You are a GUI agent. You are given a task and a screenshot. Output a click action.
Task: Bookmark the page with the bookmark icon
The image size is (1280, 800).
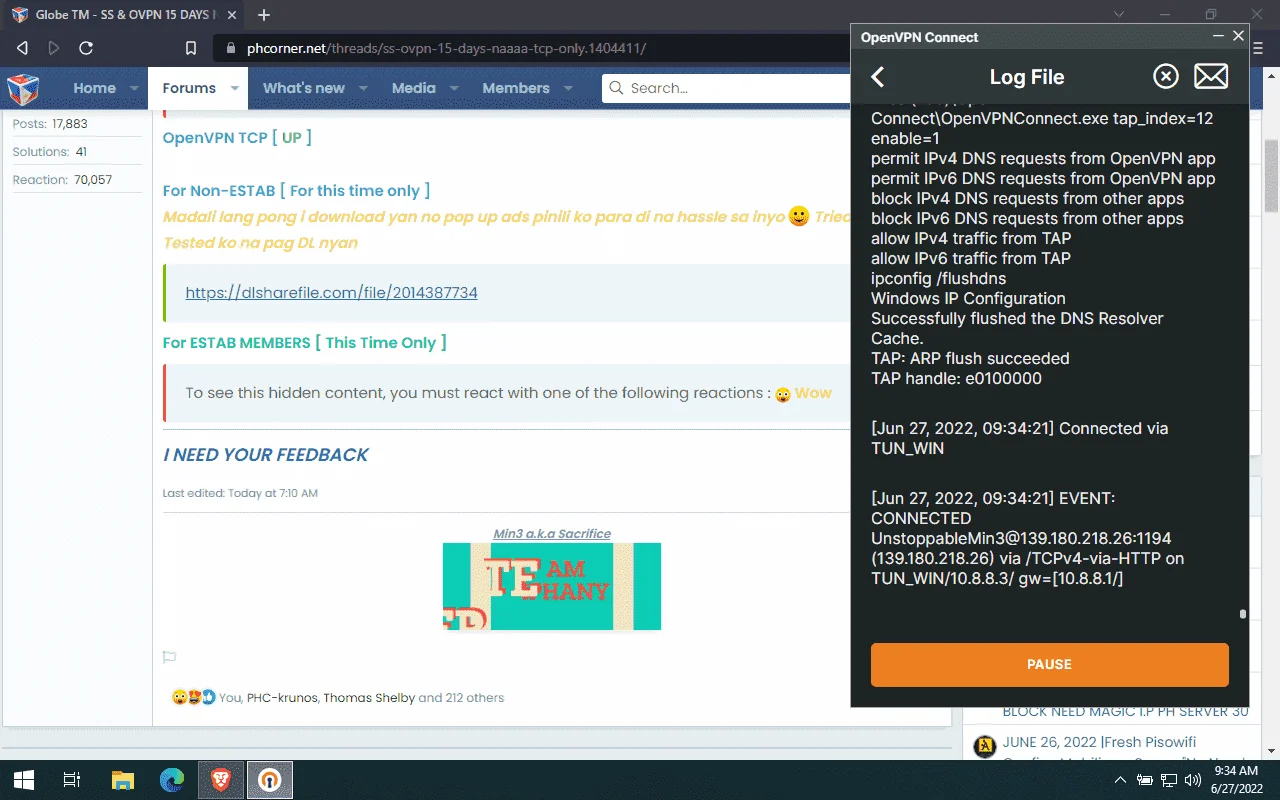[191, 48]
